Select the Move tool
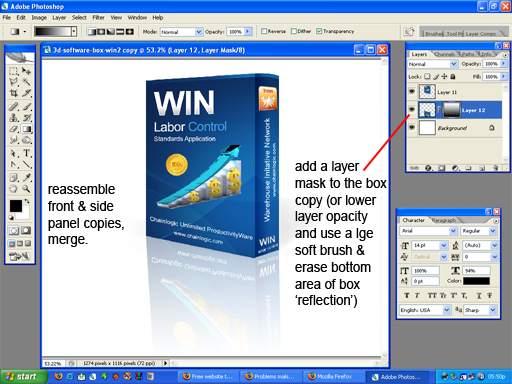Screen dimensions: 512x384 26,71
